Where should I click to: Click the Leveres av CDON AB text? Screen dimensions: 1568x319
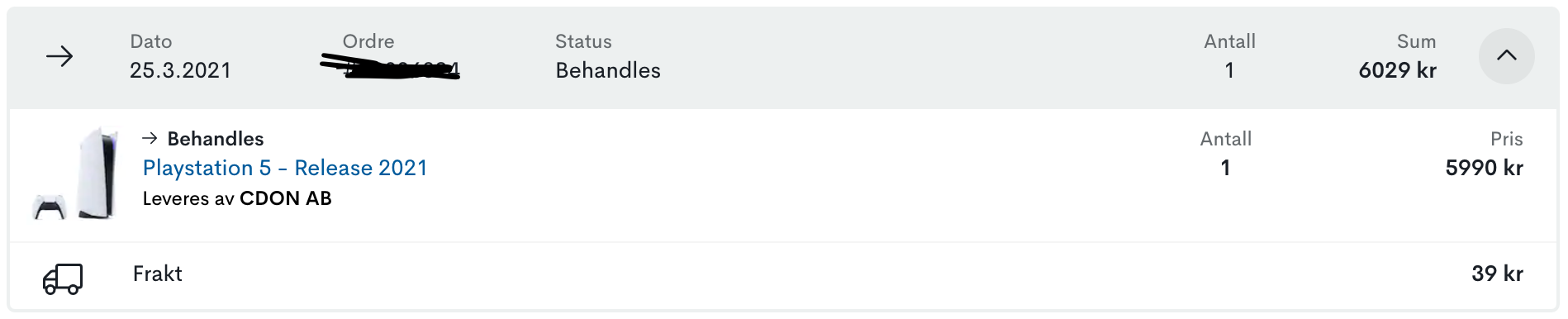click(x=237, y=198)
